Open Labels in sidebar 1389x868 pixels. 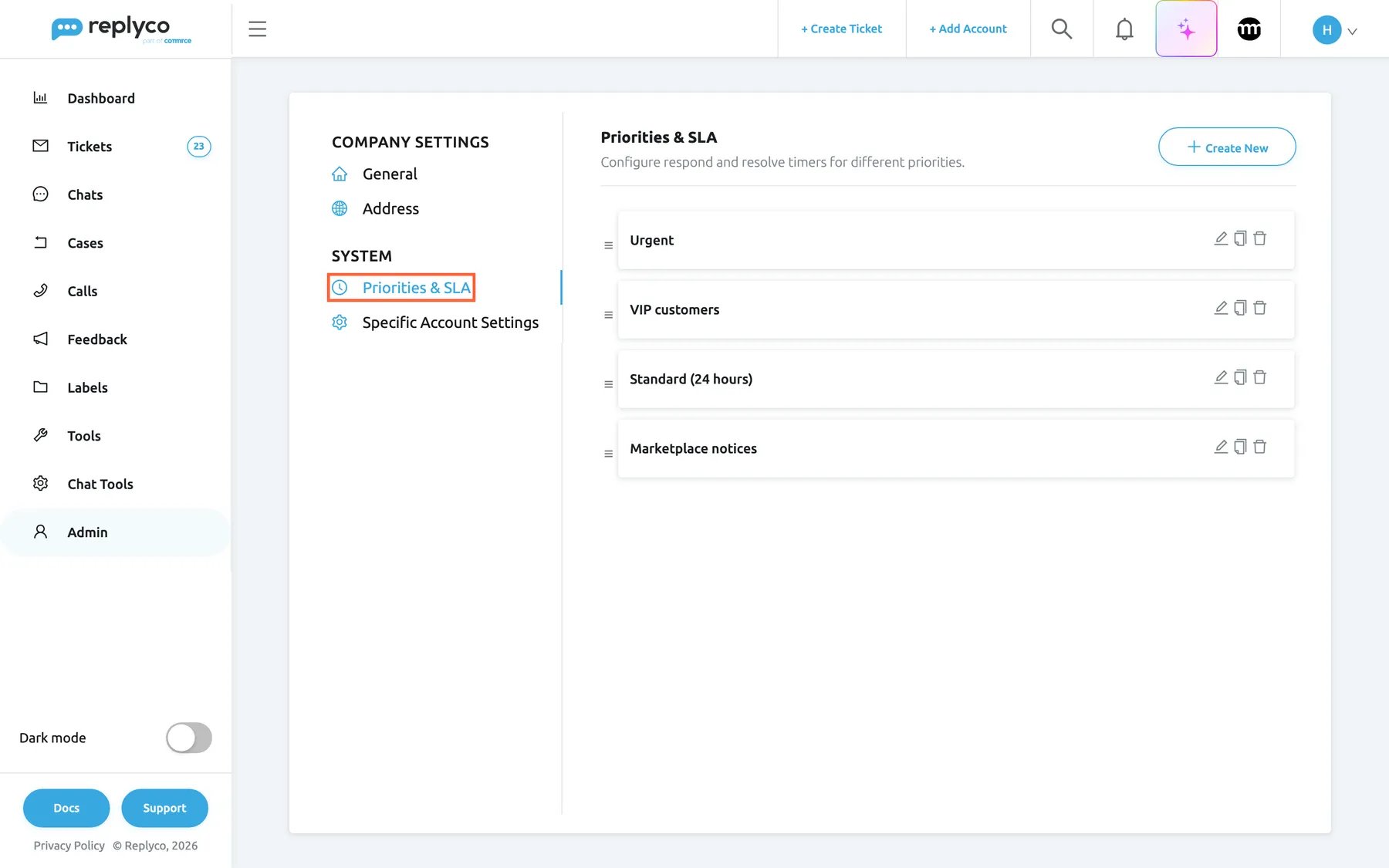pos(116,387)
